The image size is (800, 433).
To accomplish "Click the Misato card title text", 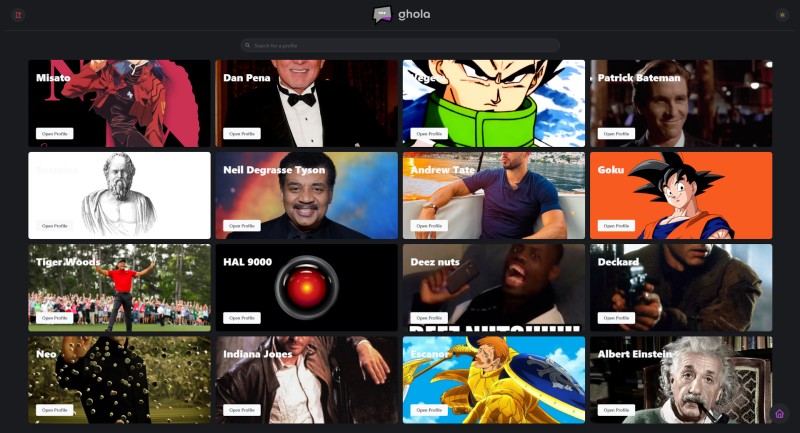I will (53, 78).
